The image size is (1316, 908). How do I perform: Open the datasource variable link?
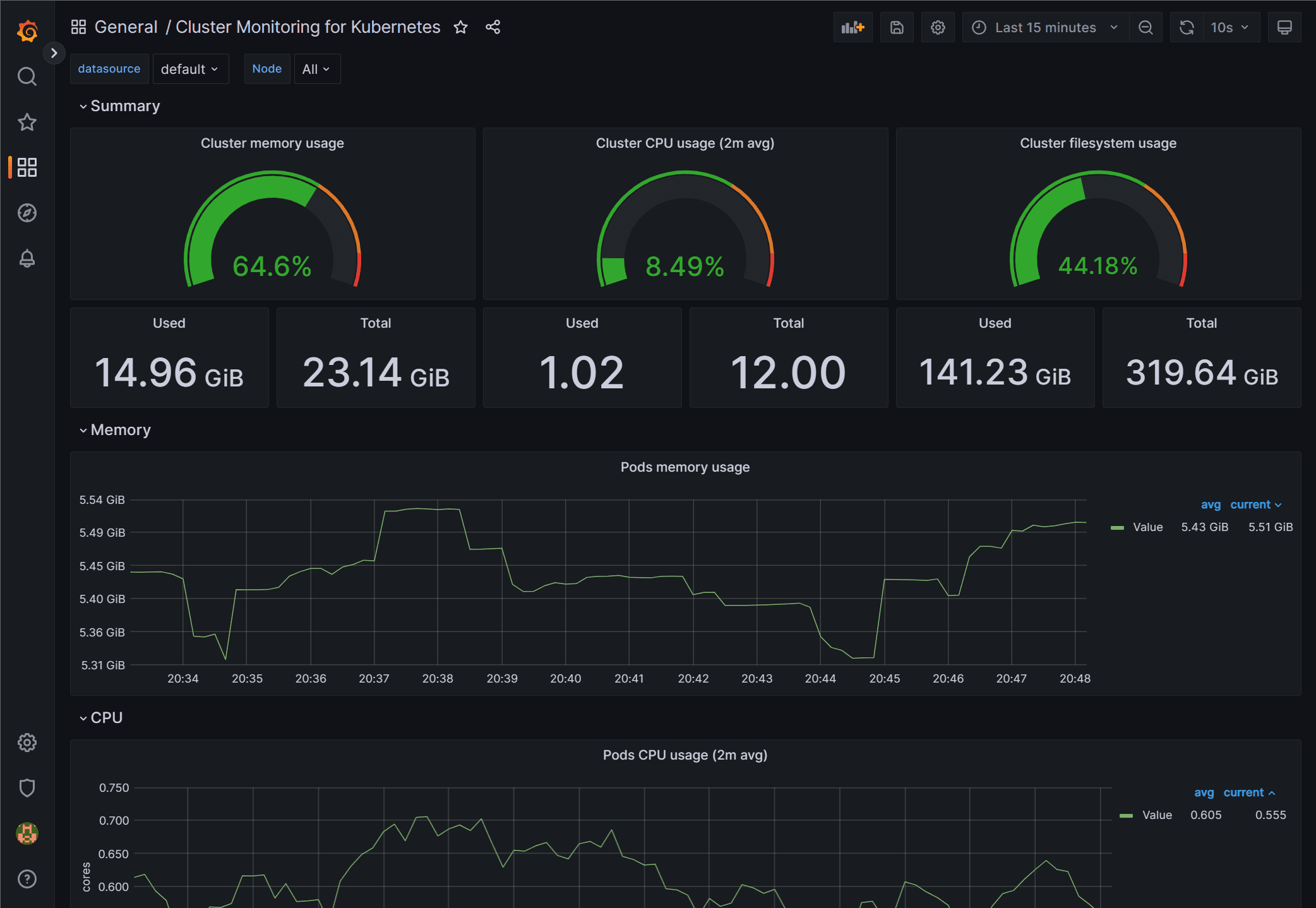click(x=109, y=68)
